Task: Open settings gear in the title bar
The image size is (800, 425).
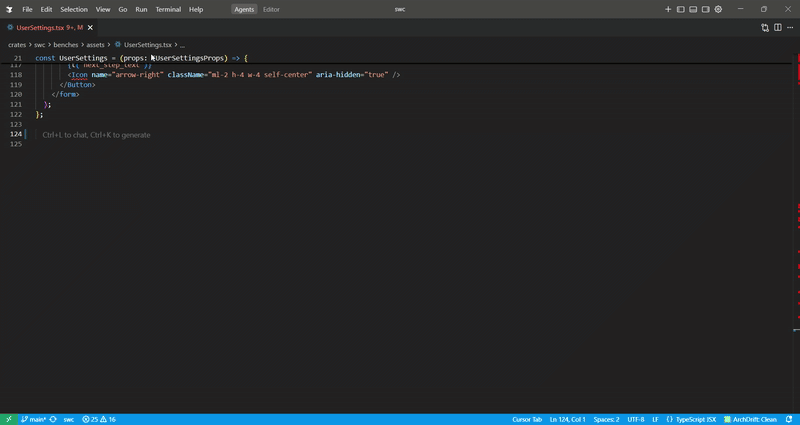Action: 718,9
